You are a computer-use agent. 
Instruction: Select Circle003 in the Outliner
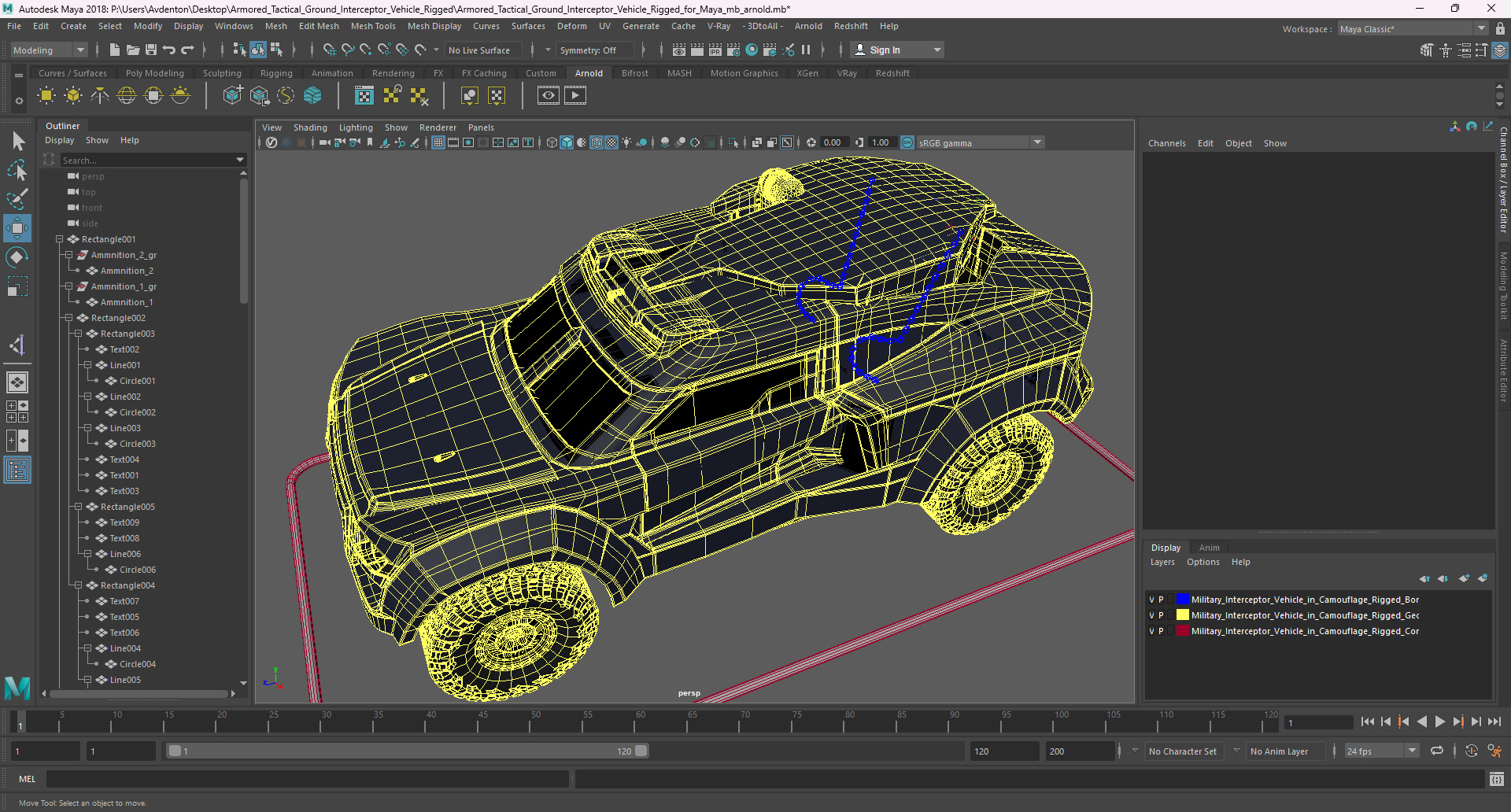pos(137,444)
